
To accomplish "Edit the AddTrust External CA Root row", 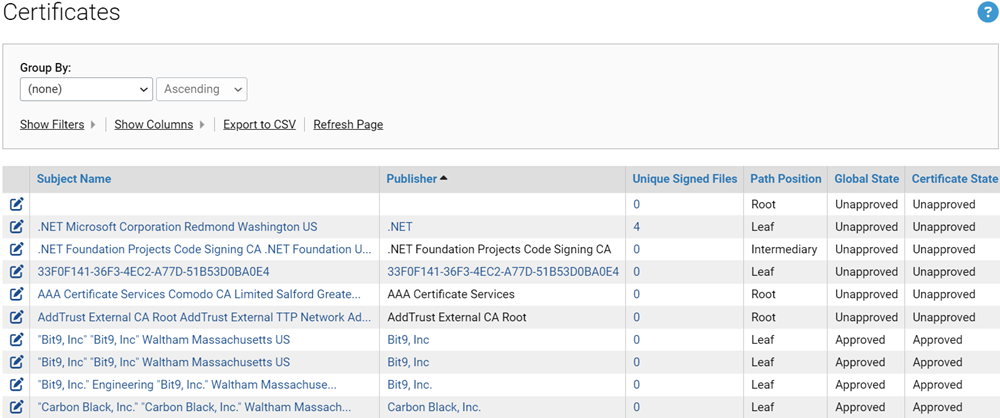I will click(x=17, y=317).
